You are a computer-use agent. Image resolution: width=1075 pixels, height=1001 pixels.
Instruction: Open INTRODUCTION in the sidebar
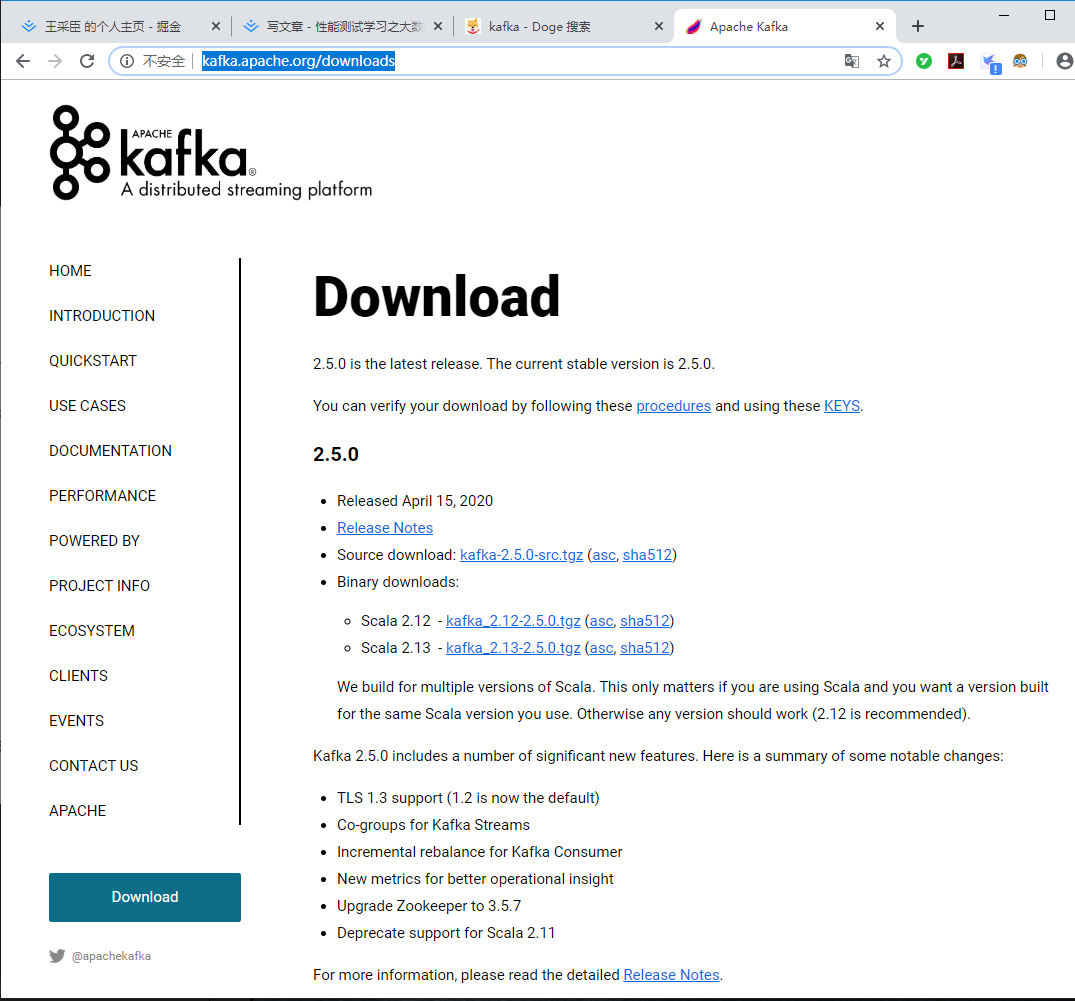tap(101, 315)
